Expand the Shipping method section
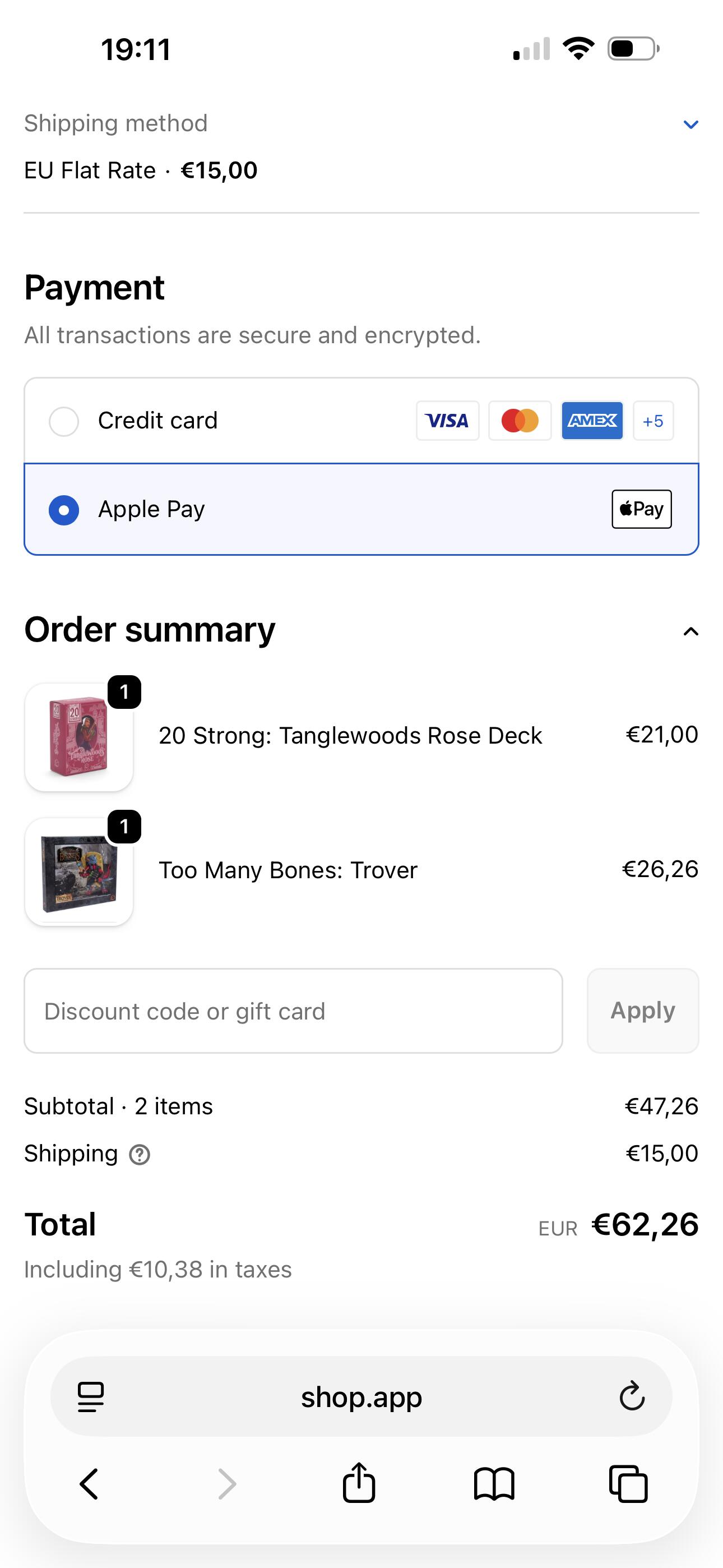Viewport: 723px width, 1568px height. tap(690, 125)
